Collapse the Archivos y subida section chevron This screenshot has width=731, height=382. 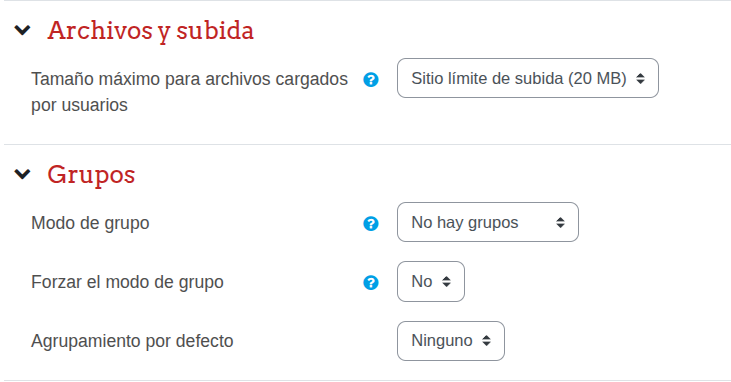point(22,31)
